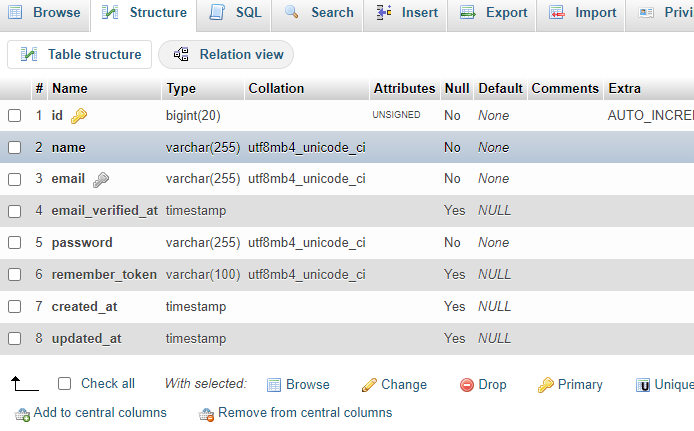Toggle checkbox for remember_token row
Screen dimensions: 694x431
coord(15,275)
